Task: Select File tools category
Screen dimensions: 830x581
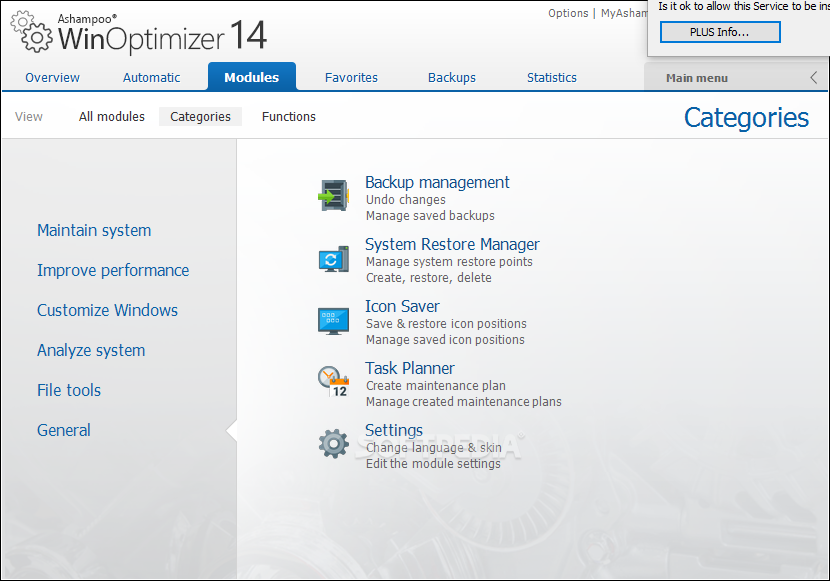Action: [69, 391]
